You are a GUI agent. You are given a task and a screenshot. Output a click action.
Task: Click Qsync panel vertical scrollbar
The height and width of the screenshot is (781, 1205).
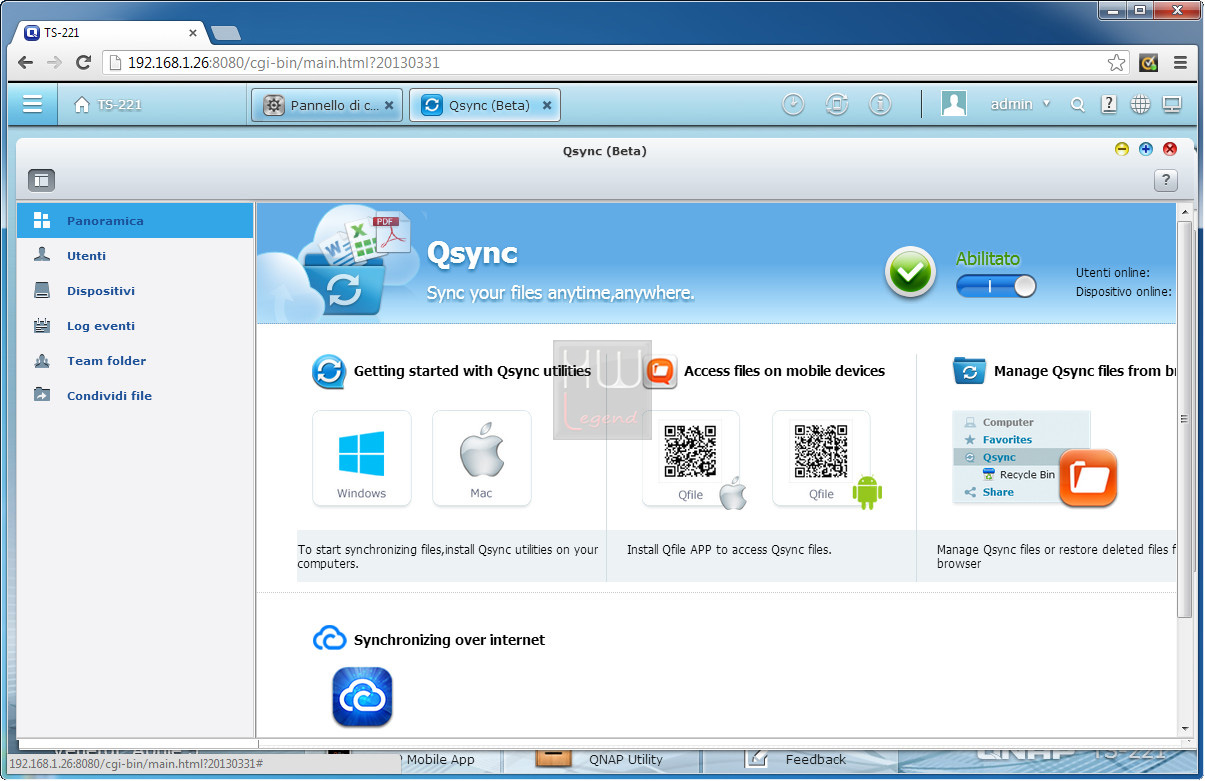(1184, 419)
